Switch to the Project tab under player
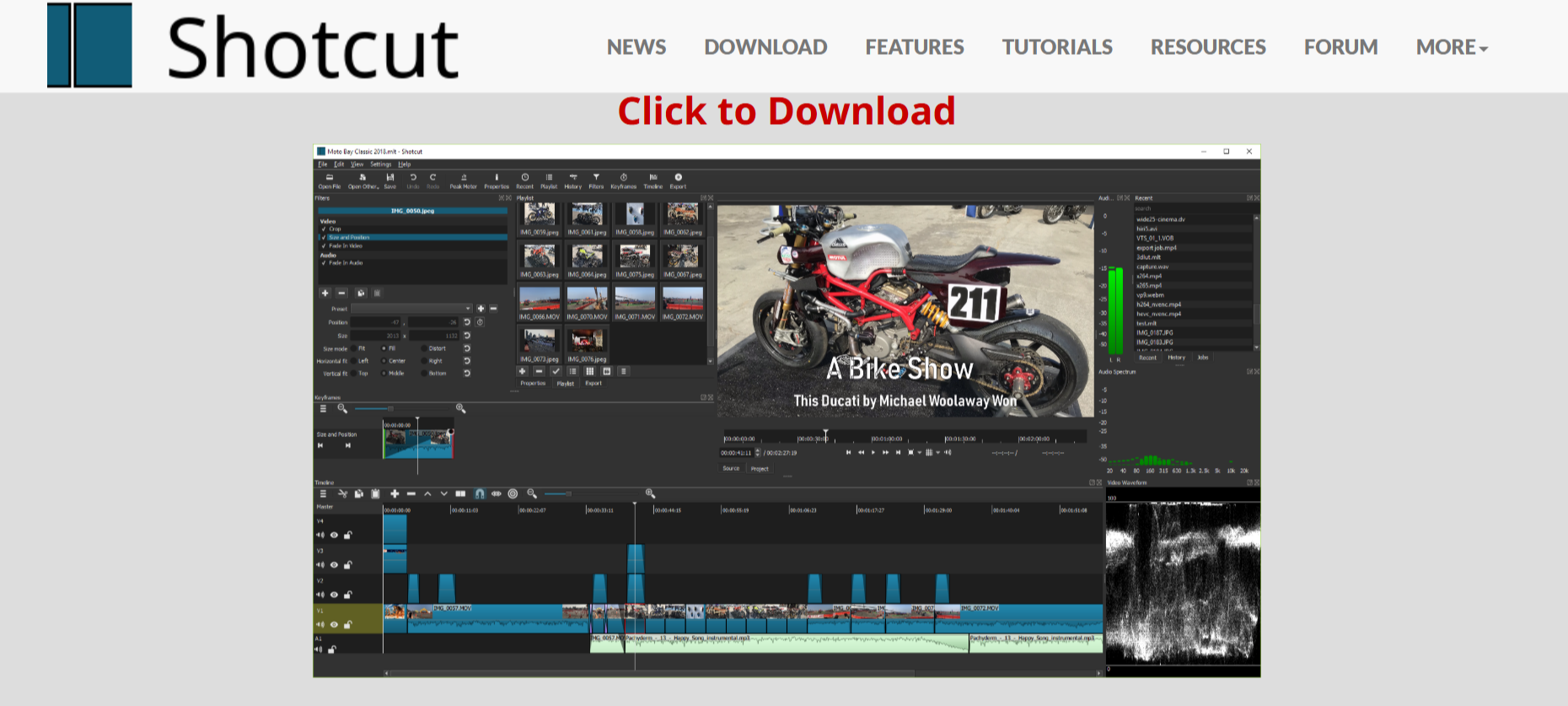1568x706 pixels. tap(760, 469)
